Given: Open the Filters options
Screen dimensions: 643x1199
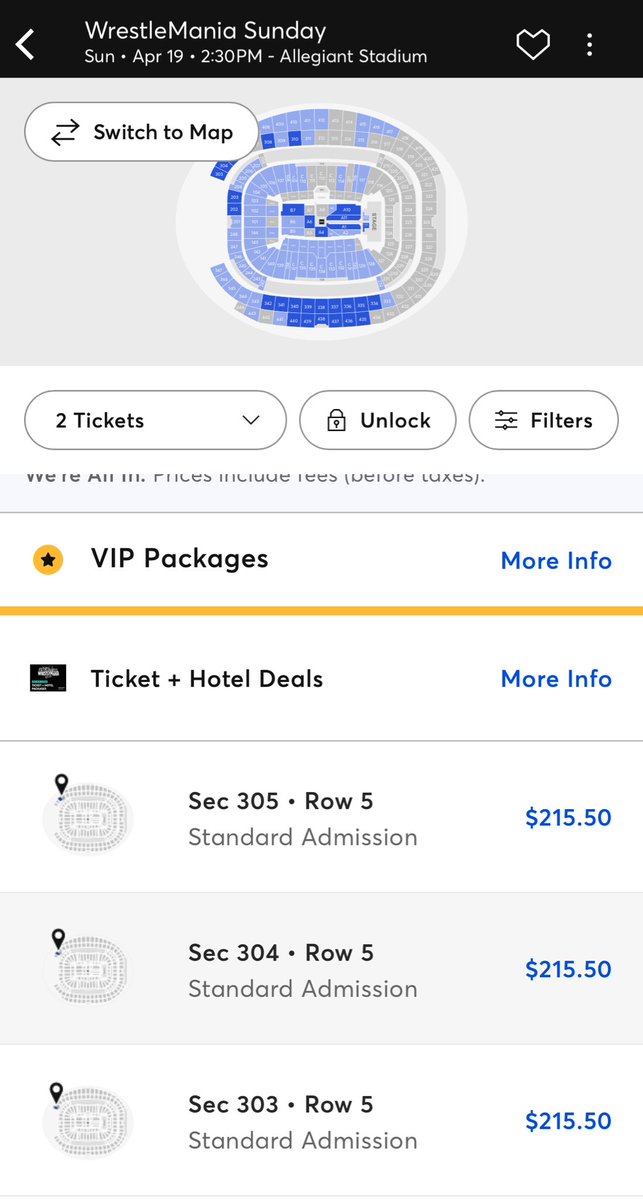Looking at the screenshot, I should click(544, 420).
